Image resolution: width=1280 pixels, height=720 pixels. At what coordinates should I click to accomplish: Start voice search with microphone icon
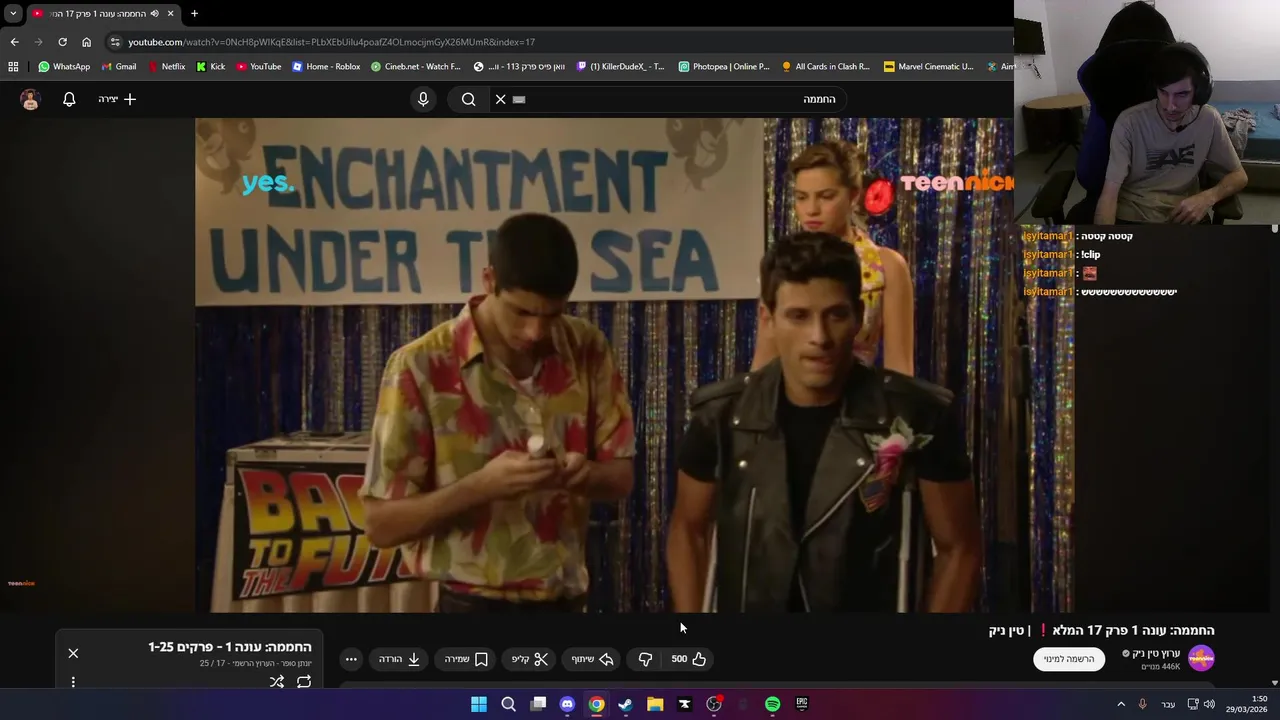pos(423,99)
